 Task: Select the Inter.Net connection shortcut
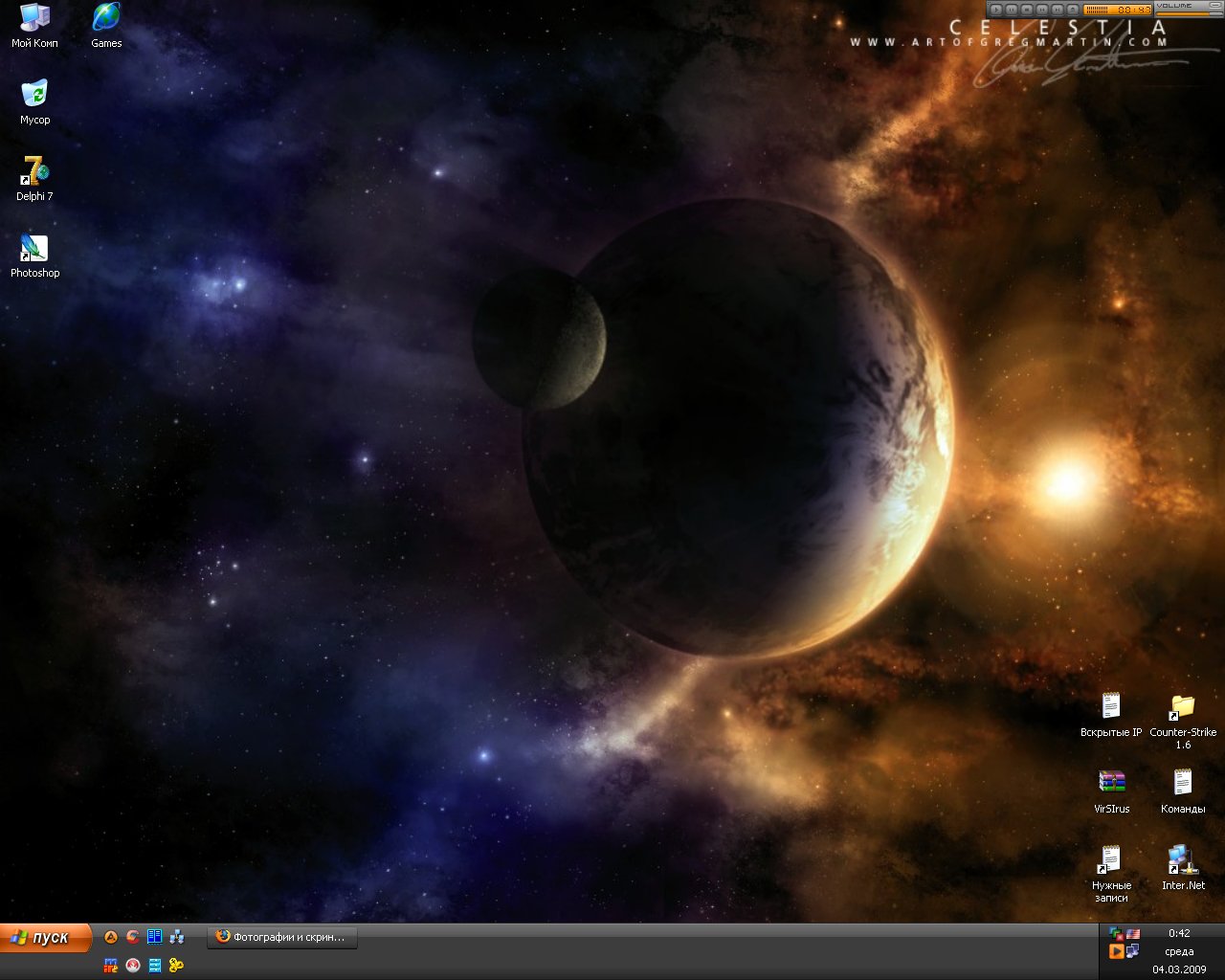[1183, 860]
